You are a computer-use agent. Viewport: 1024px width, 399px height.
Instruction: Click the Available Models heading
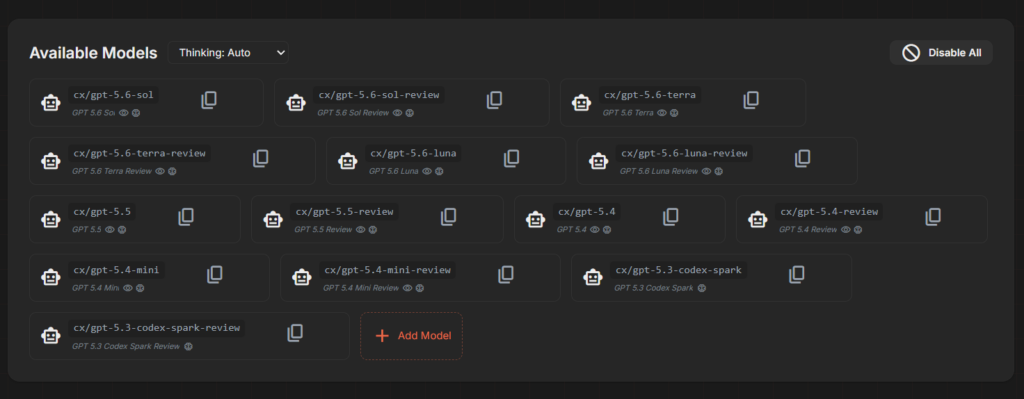click(x=93, y=53)
